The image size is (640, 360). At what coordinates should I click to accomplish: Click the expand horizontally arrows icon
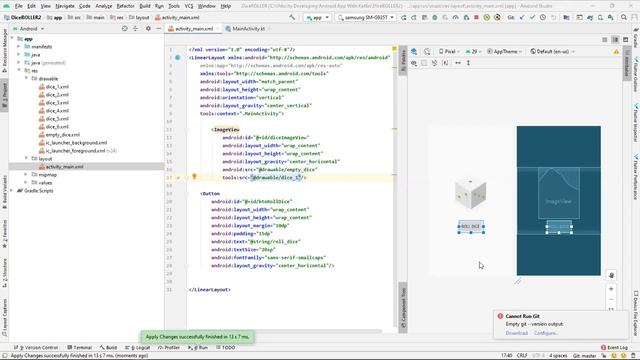(458, 63)
